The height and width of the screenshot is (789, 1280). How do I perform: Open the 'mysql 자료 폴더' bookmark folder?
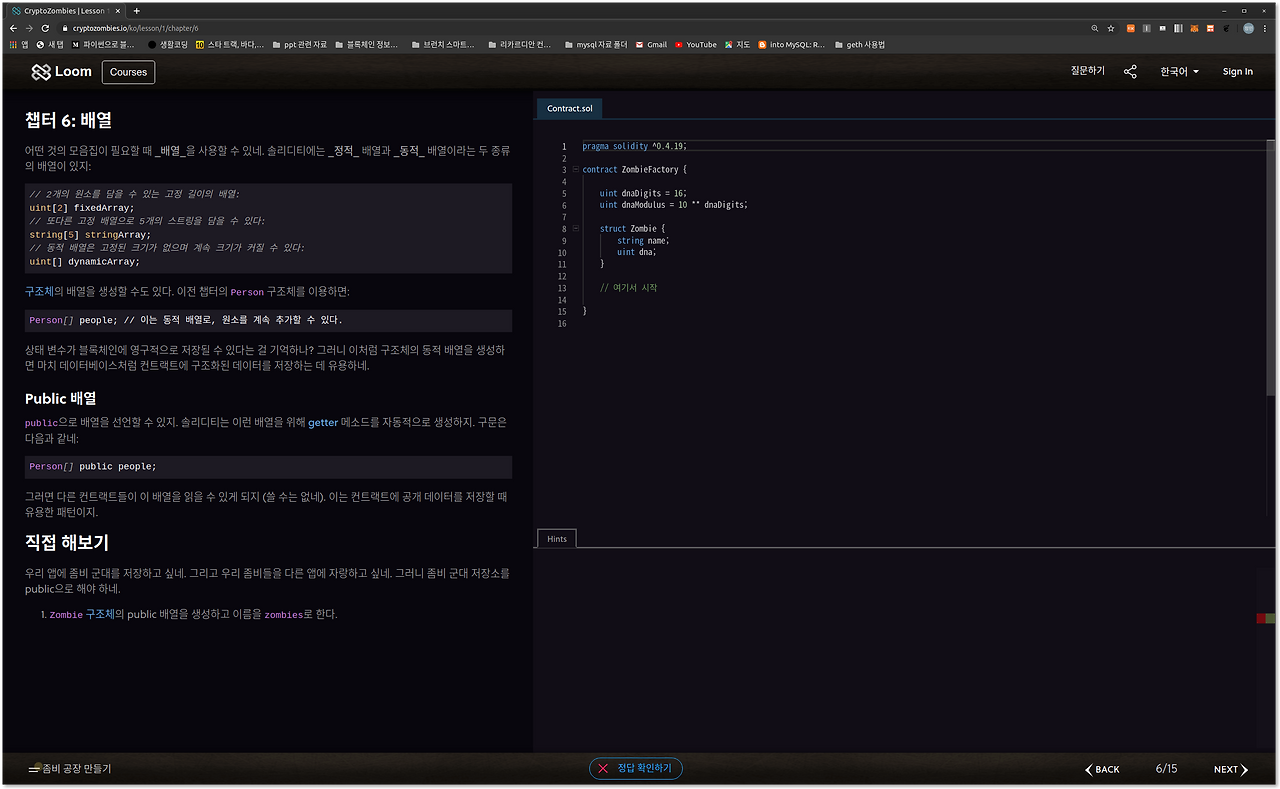[596, 45]
